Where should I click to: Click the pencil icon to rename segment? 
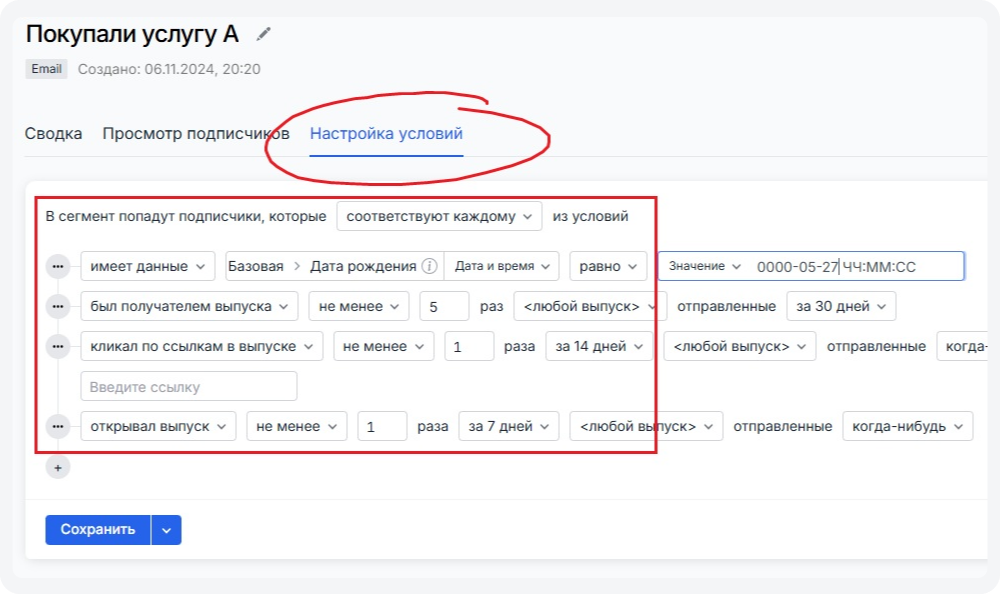click(264, 34)
